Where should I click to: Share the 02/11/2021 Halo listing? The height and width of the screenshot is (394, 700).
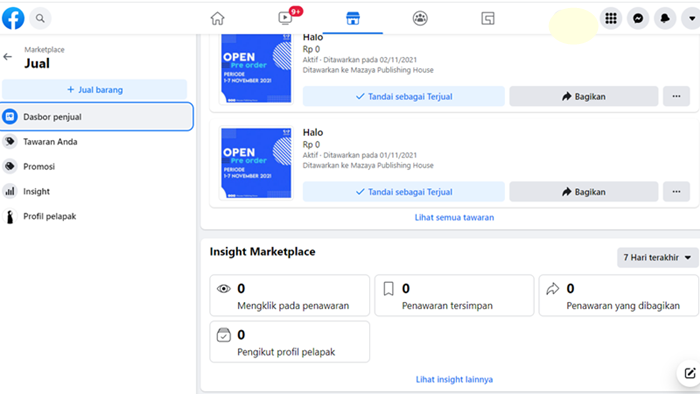pos(584,96)
